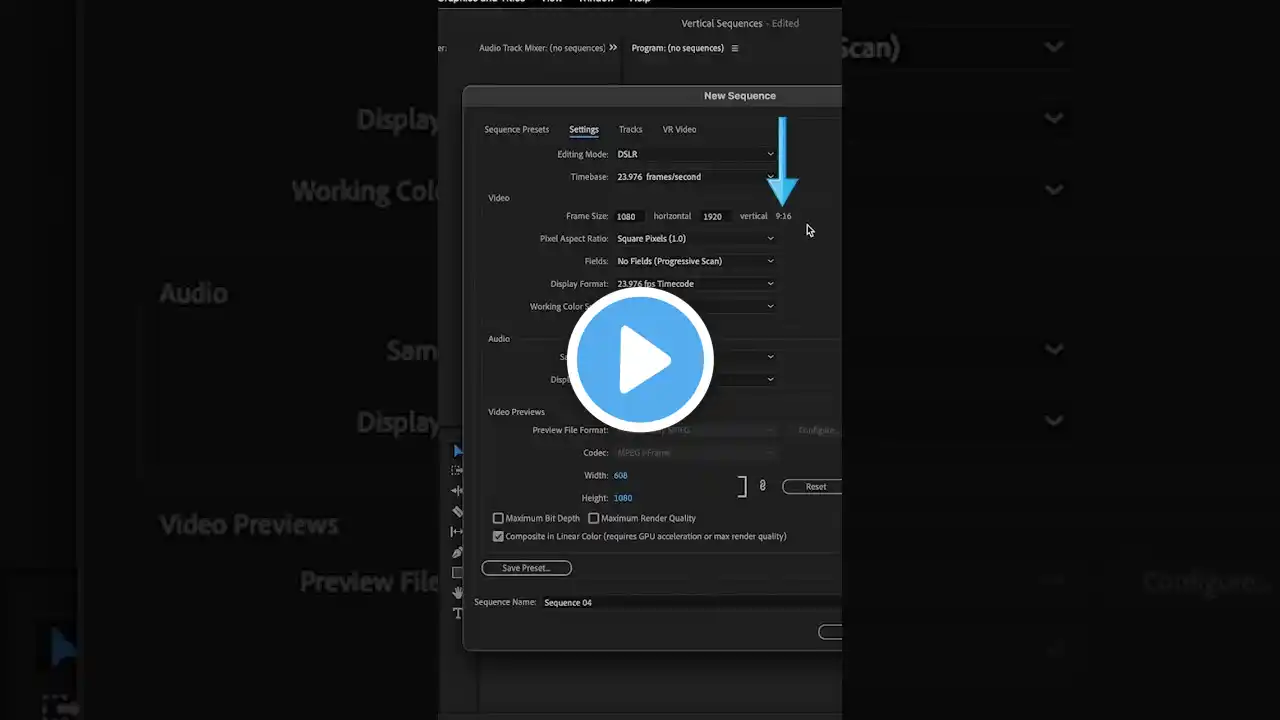
Task: Click the 9:16 aspect ratio text
Action: point(783,216)
